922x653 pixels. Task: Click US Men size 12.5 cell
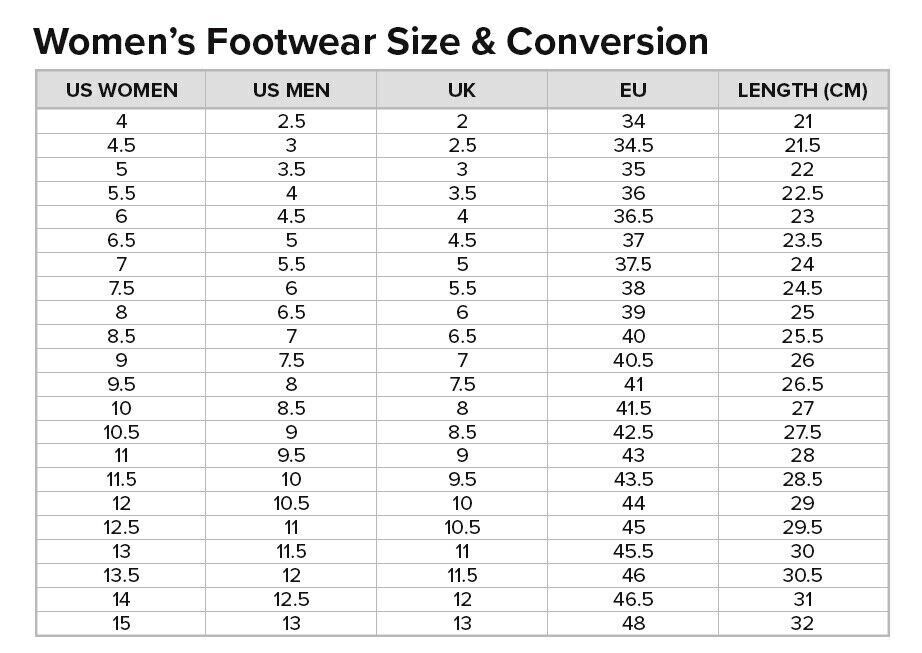click(x=291, y=599)
